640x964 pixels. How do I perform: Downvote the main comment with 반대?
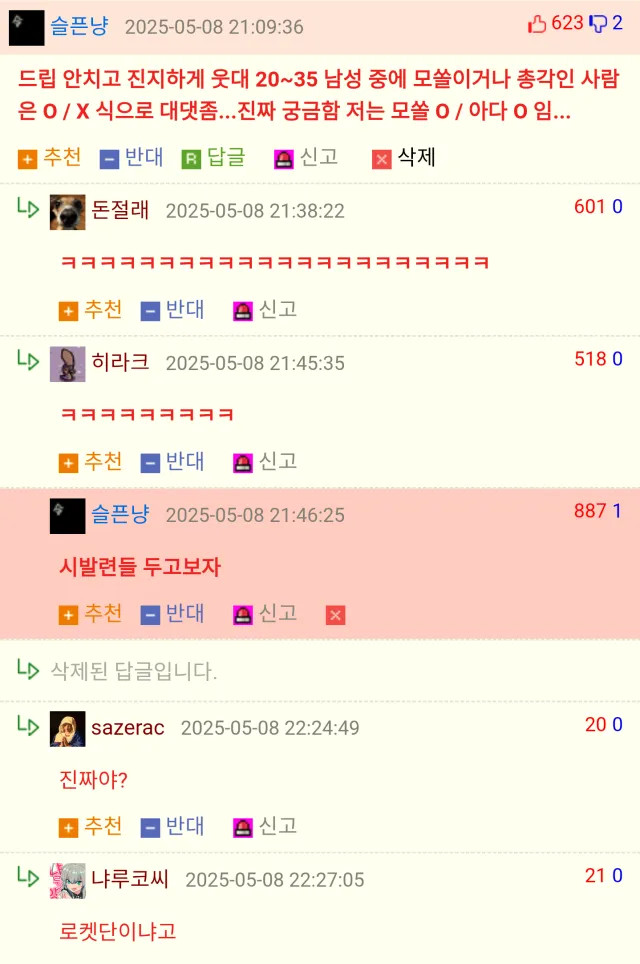coord(132,158)
